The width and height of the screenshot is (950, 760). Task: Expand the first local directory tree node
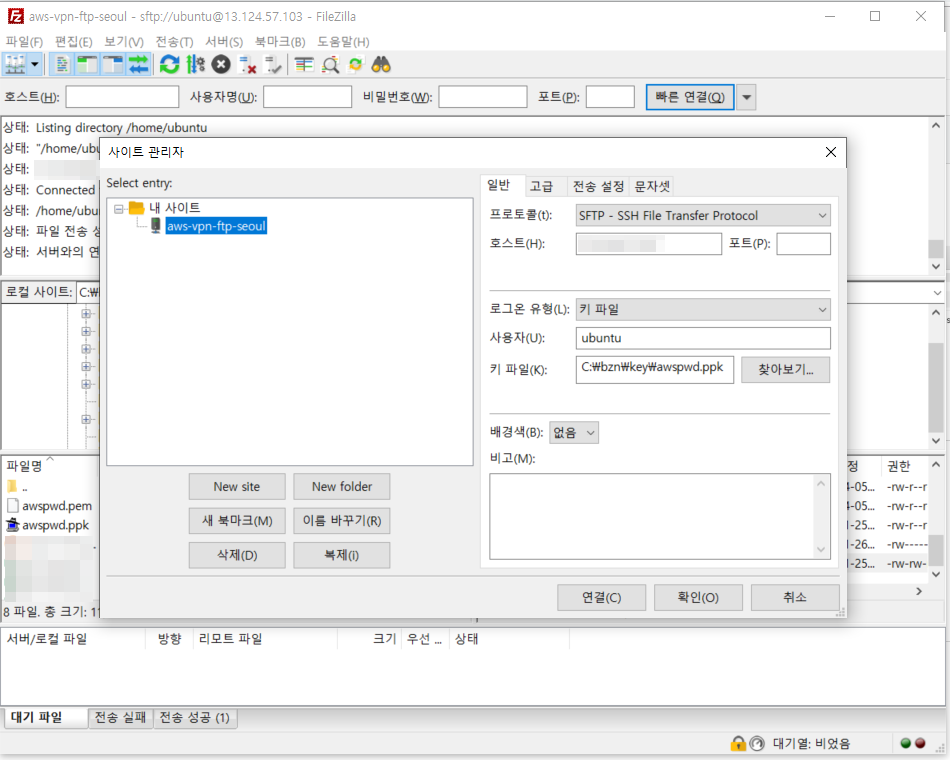coord(86,314)
